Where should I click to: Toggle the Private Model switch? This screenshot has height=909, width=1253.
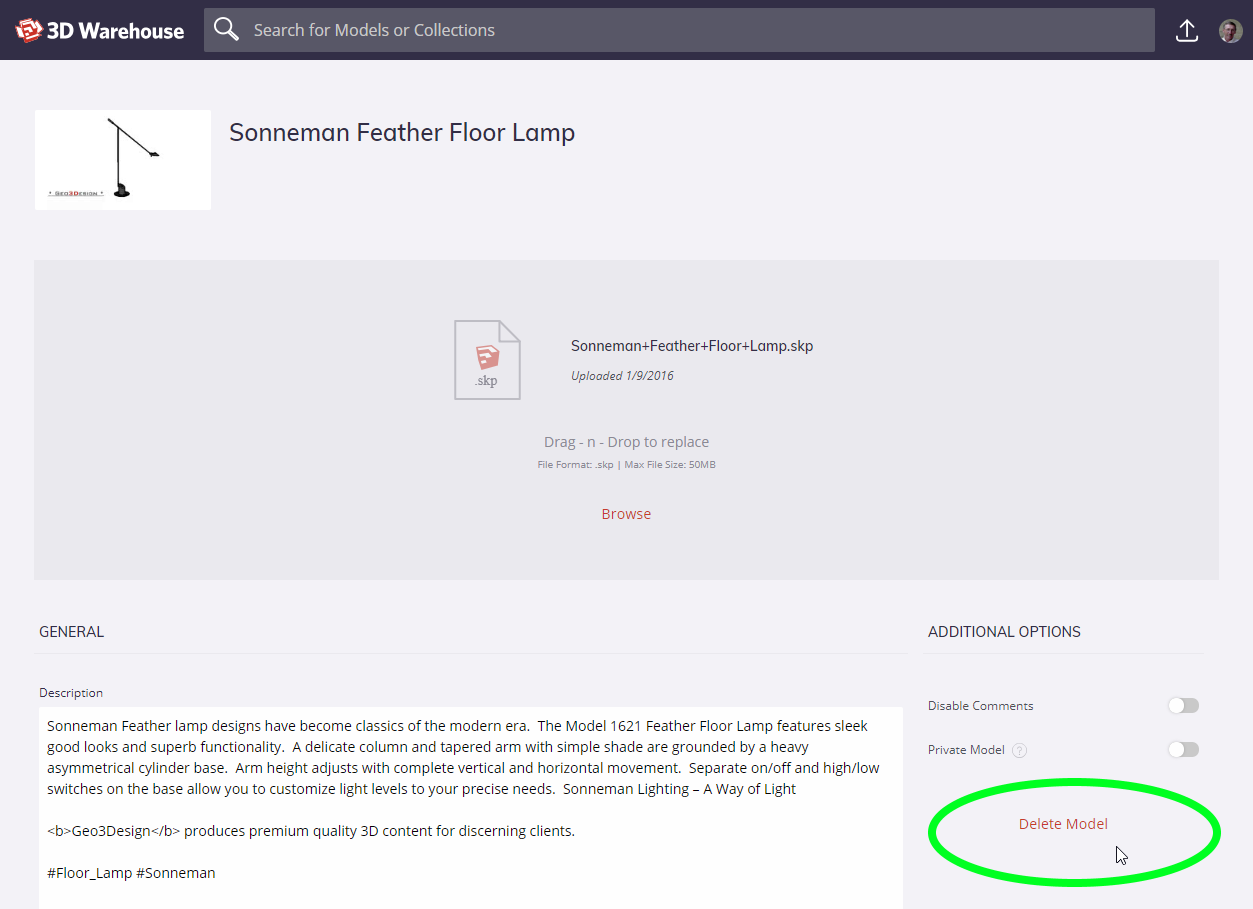pos(1183,750)
